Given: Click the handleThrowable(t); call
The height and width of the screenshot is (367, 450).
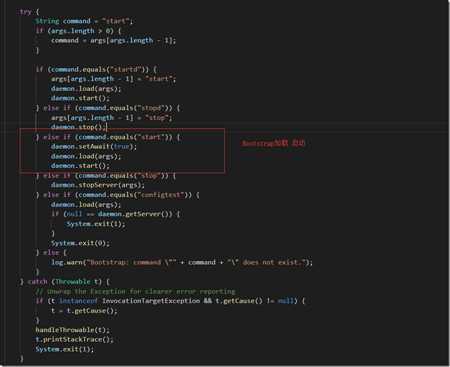Looking at the screenshot, I should click(x=72, y=330).
